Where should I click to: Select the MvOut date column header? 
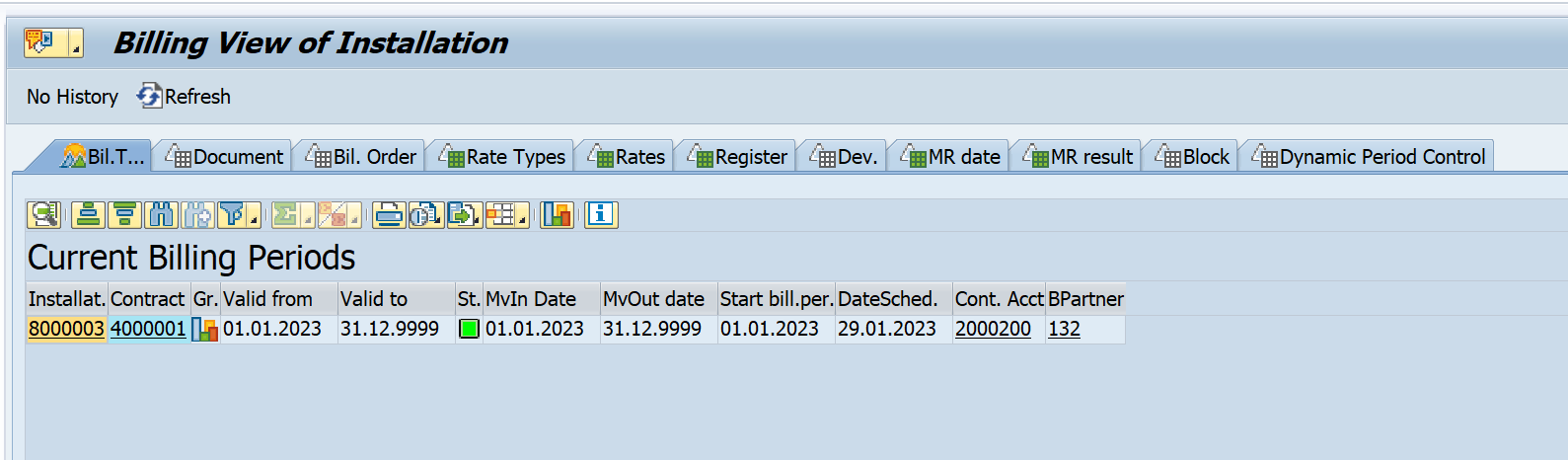point(659,299)
